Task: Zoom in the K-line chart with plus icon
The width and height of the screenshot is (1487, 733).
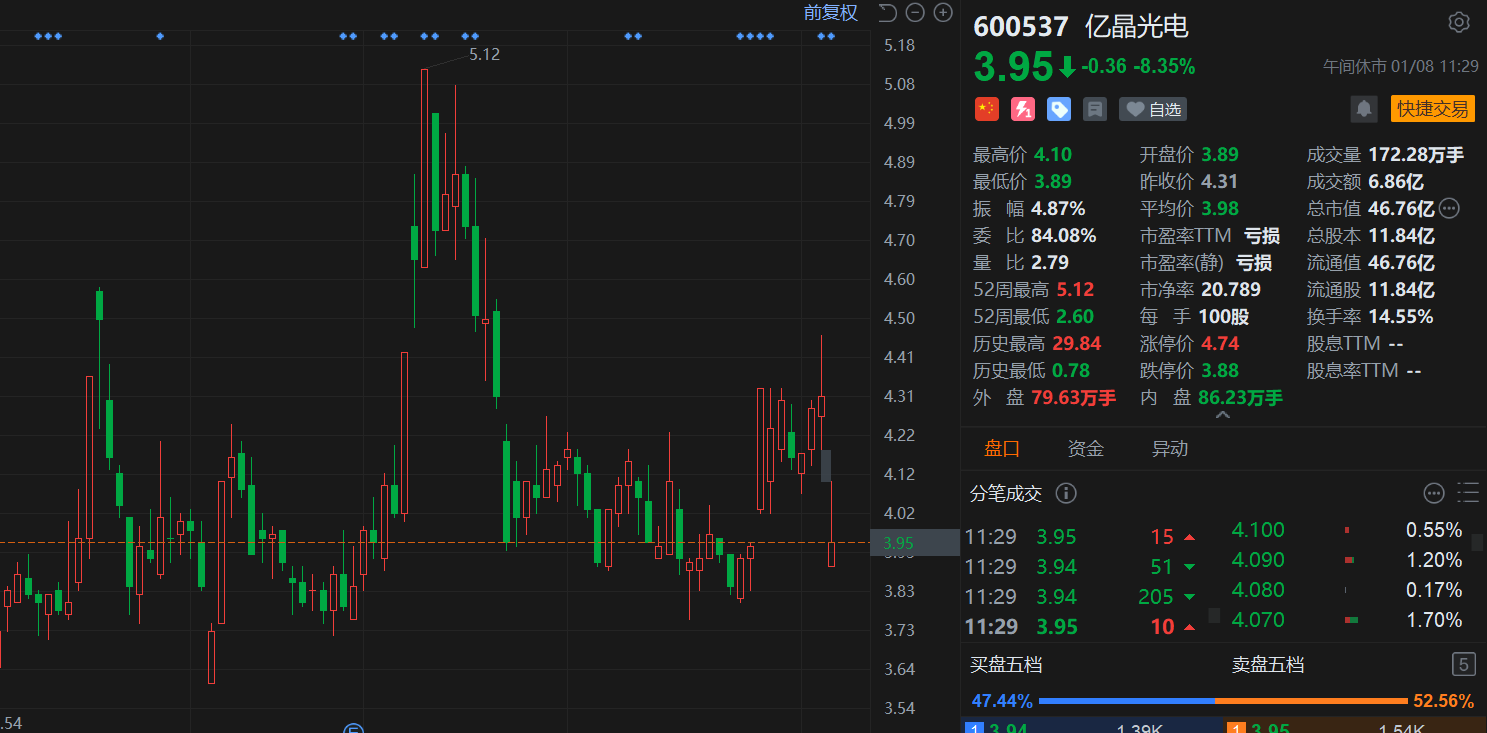Action: pyautogui.click(x=943, y=13)
